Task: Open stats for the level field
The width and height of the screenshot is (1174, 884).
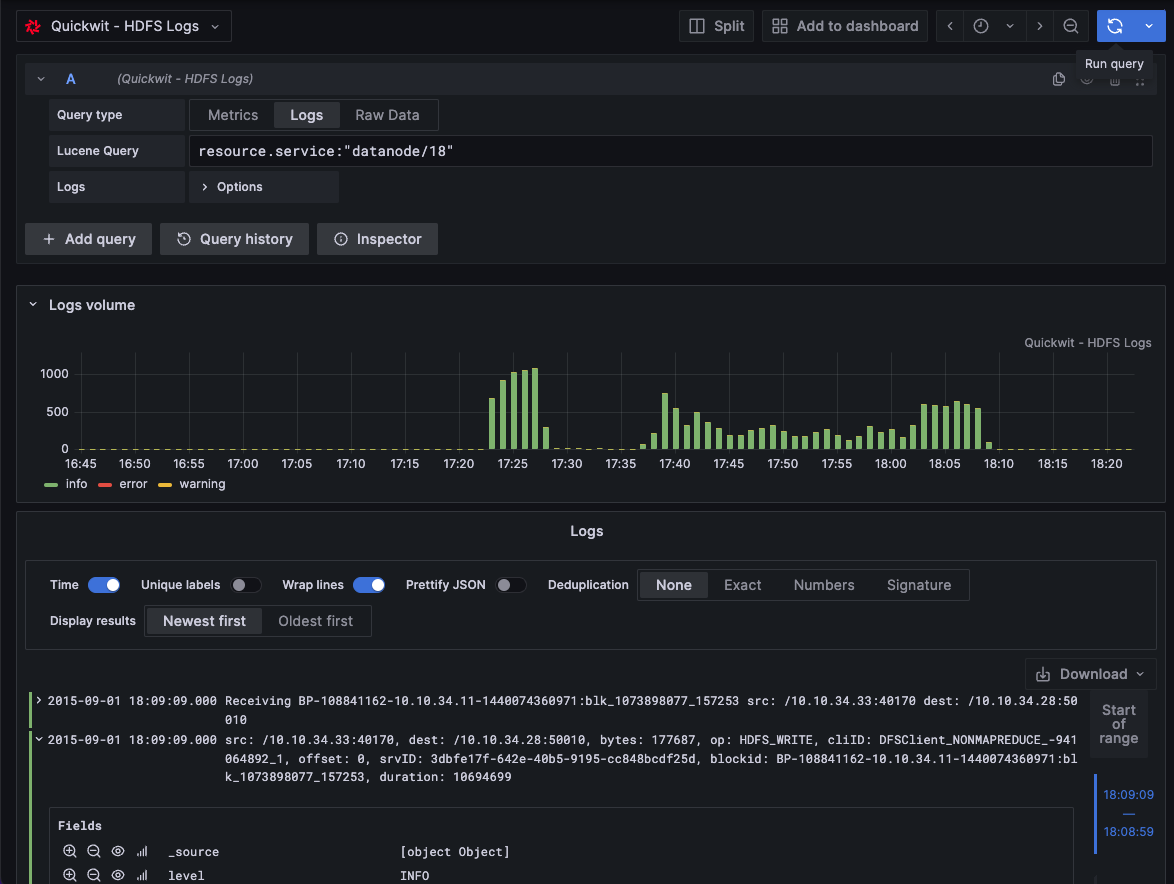Action: tap(141, 875)
